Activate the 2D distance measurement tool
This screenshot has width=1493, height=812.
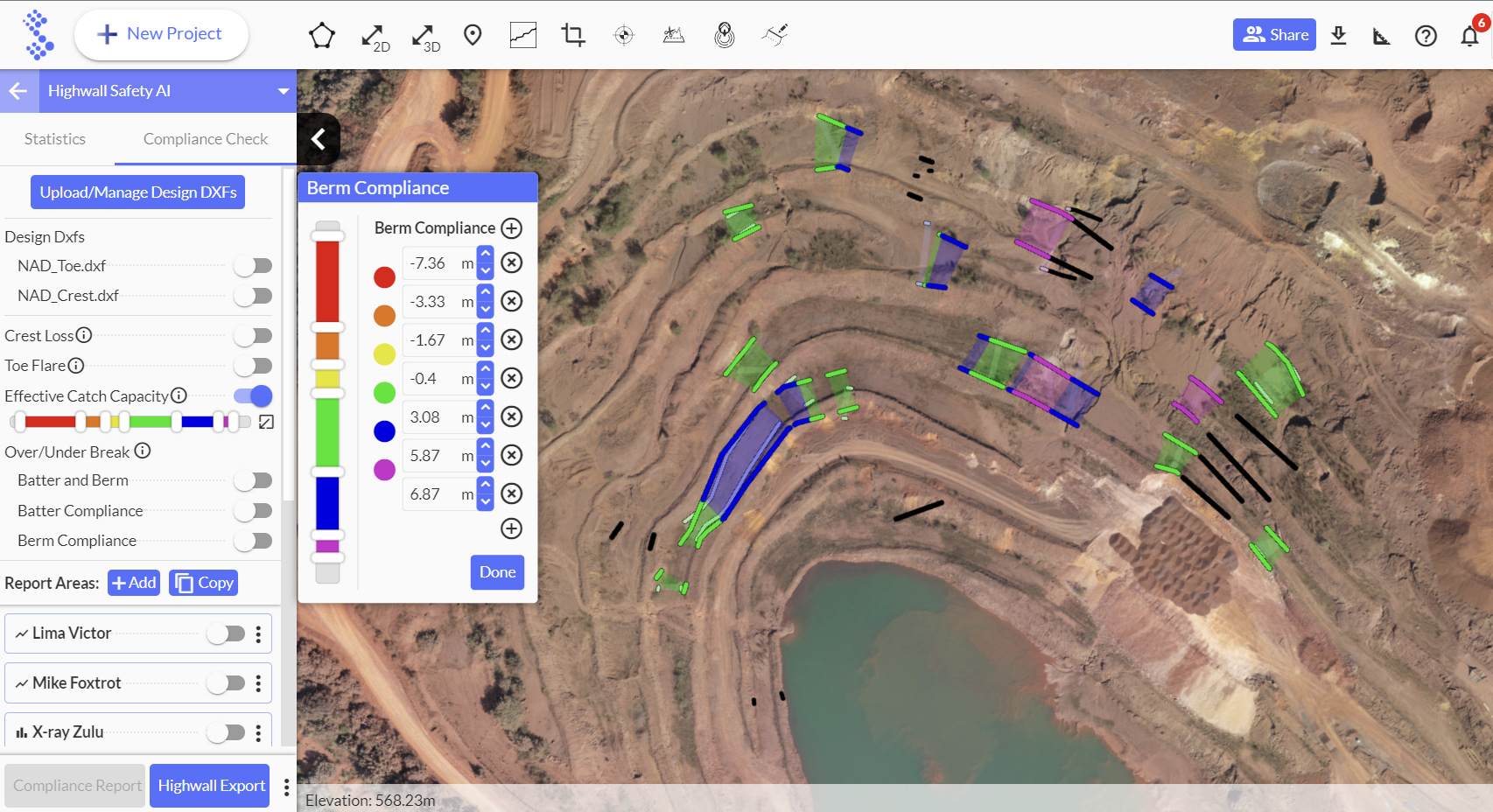tap(375, 37)
